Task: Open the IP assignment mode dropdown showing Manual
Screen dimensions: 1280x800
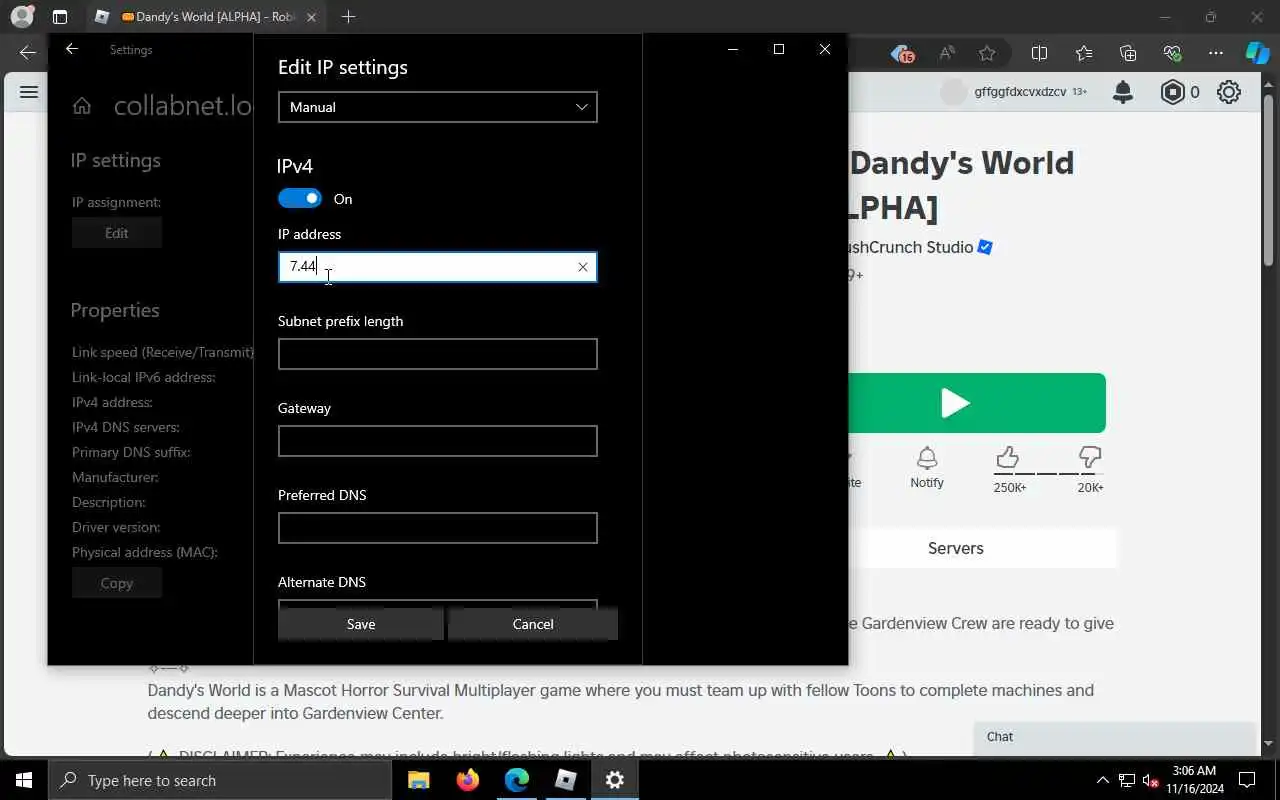Action: pos(437,107)
